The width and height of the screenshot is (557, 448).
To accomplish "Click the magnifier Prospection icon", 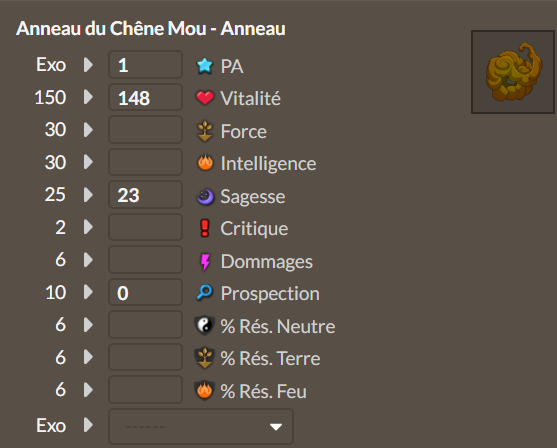I will pos(205,293).
